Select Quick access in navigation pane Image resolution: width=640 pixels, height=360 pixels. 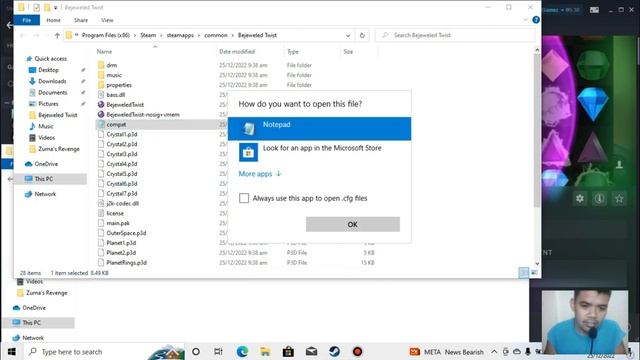(x=51, y=59)
